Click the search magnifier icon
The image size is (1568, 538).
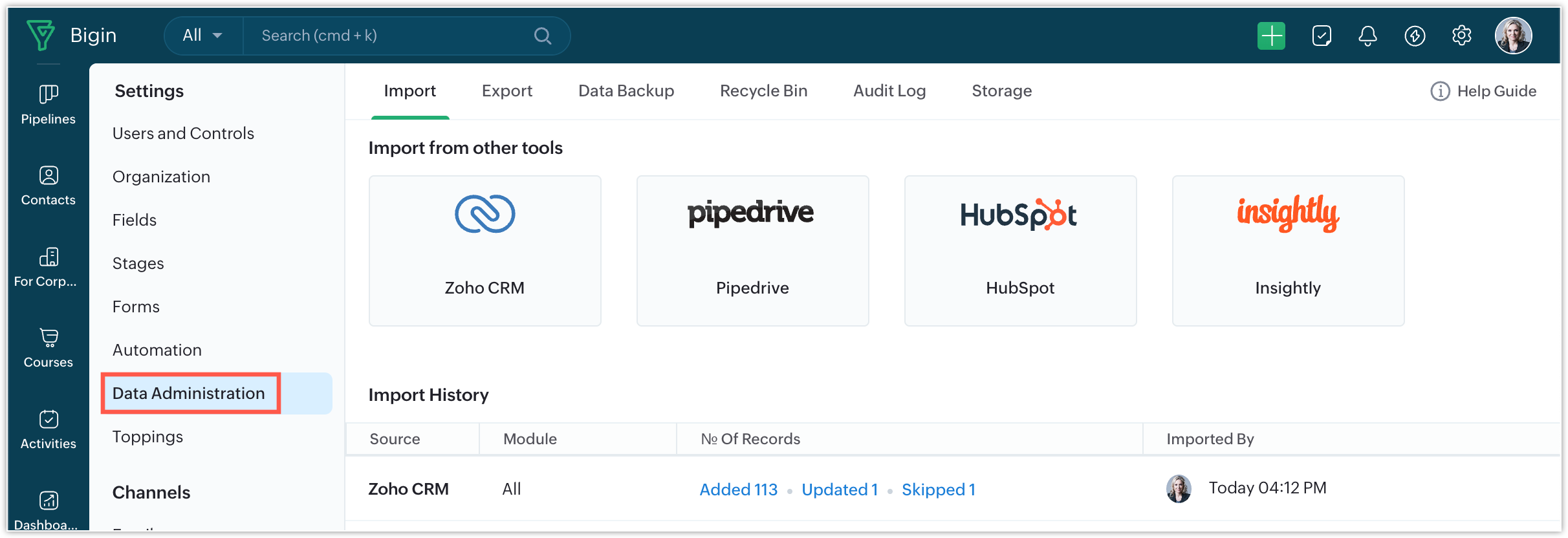[543, 36]
